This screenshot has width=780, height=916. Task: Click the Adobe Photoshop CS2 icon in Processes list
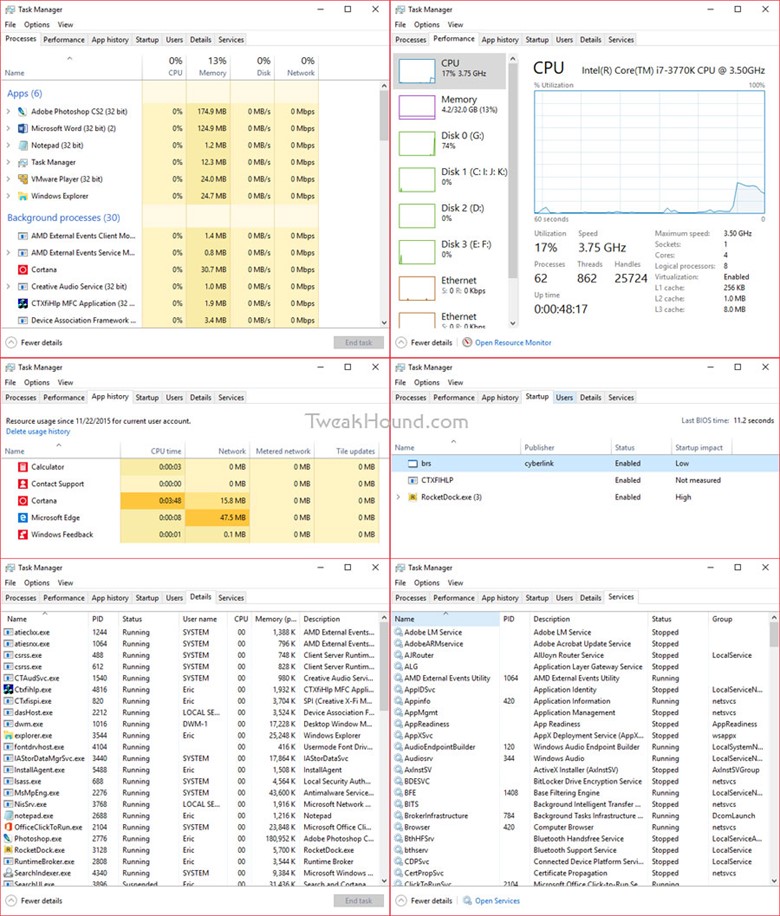[22, 112]
